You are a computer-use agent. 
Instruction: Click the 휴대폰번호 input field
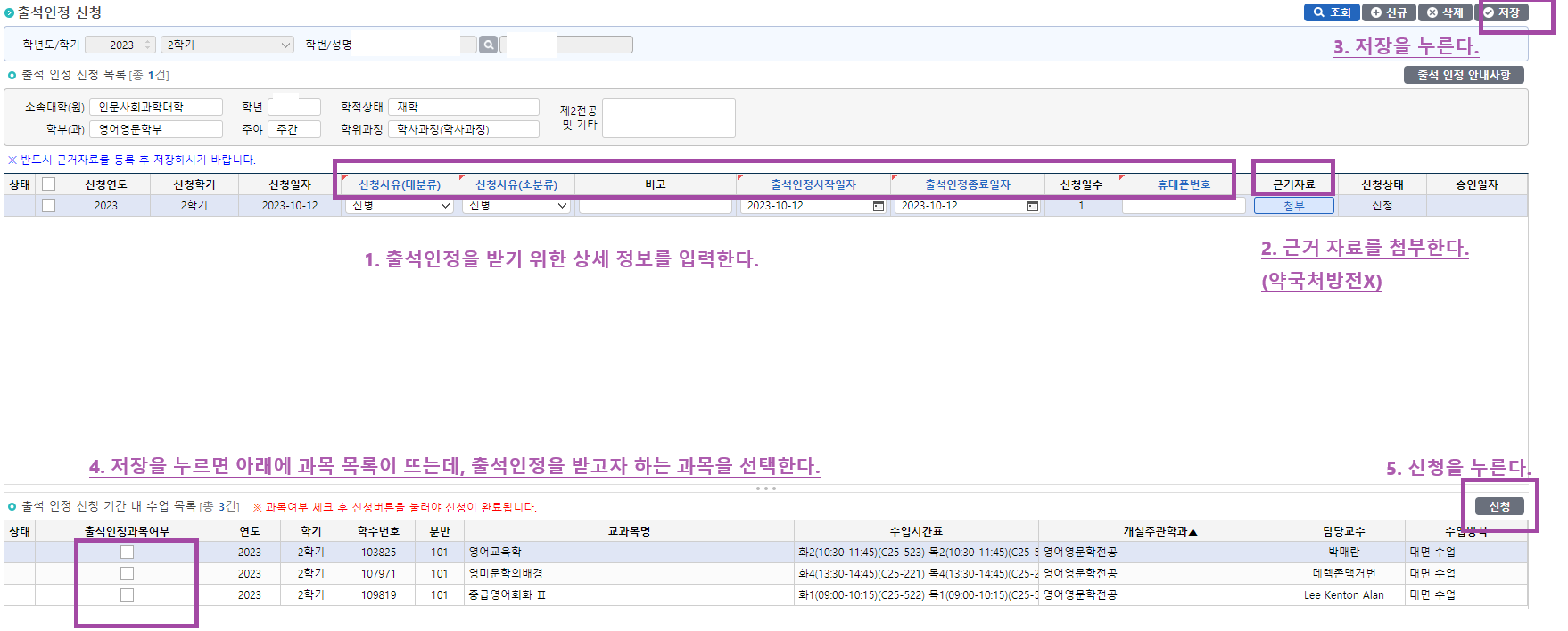pos(1183,206)
